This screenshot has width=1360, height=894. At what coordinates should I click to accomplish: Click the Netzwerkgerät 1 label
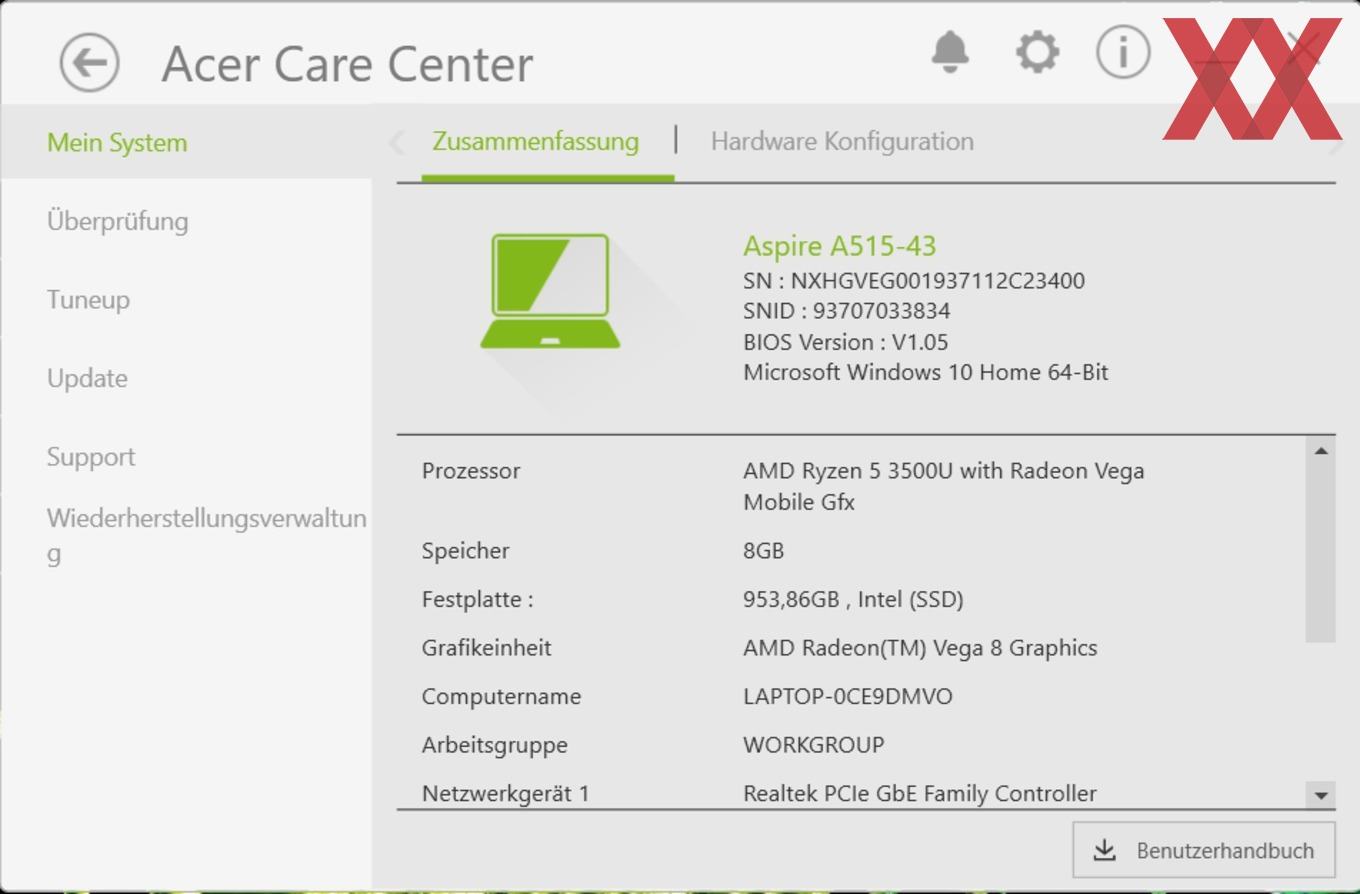click(505, 794)
